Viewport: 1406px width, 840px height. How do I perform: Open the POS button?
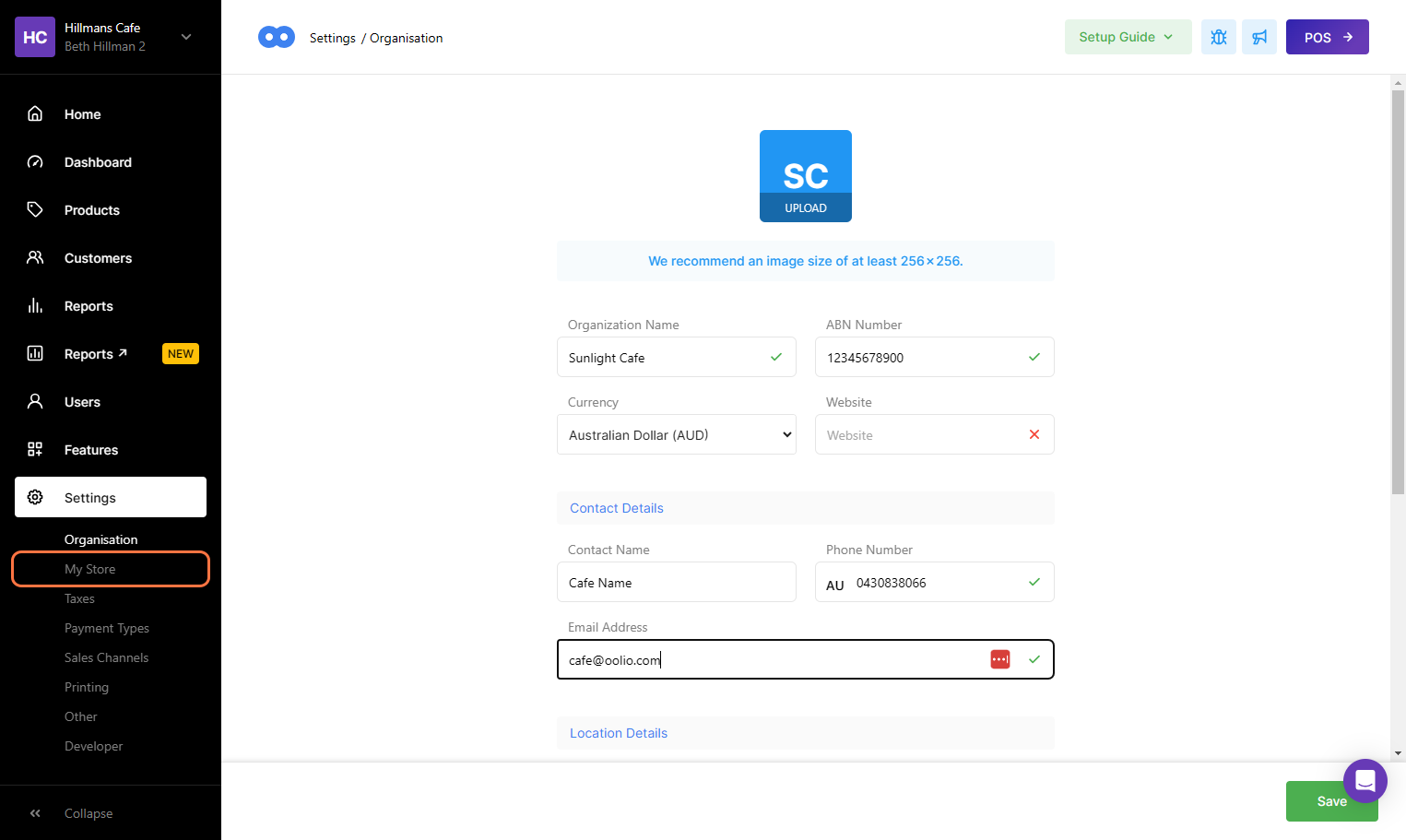tap(1327, 37)
